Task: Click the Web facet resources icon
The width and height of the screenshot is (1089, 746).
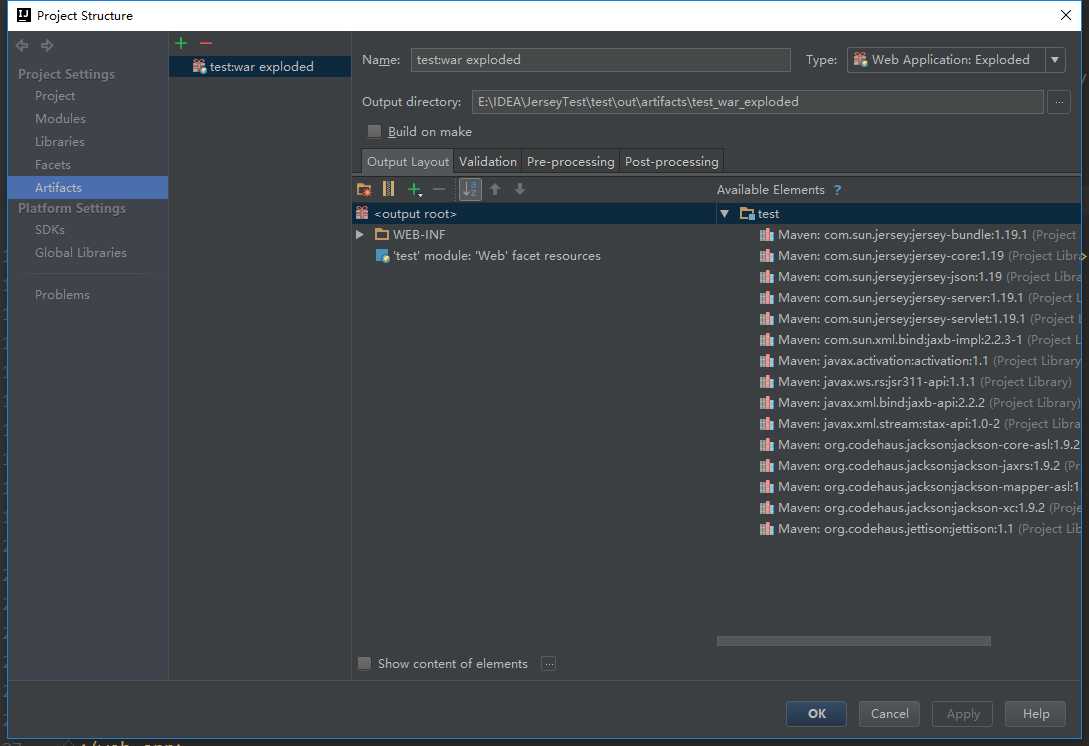Action: pos(382,256)
